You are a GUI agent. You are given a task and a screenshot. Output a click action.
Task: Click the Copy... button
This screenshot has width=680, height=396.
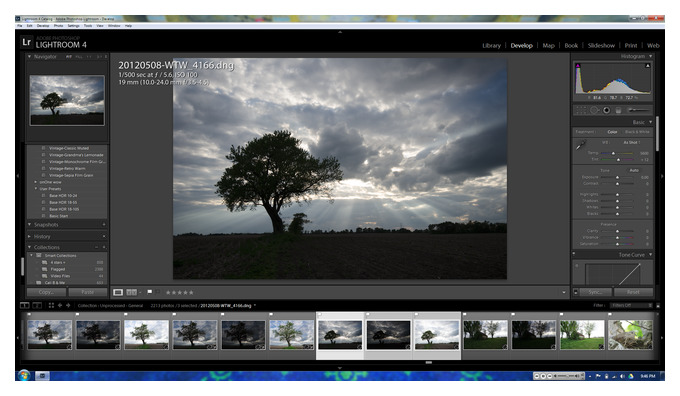click(46, 292)
